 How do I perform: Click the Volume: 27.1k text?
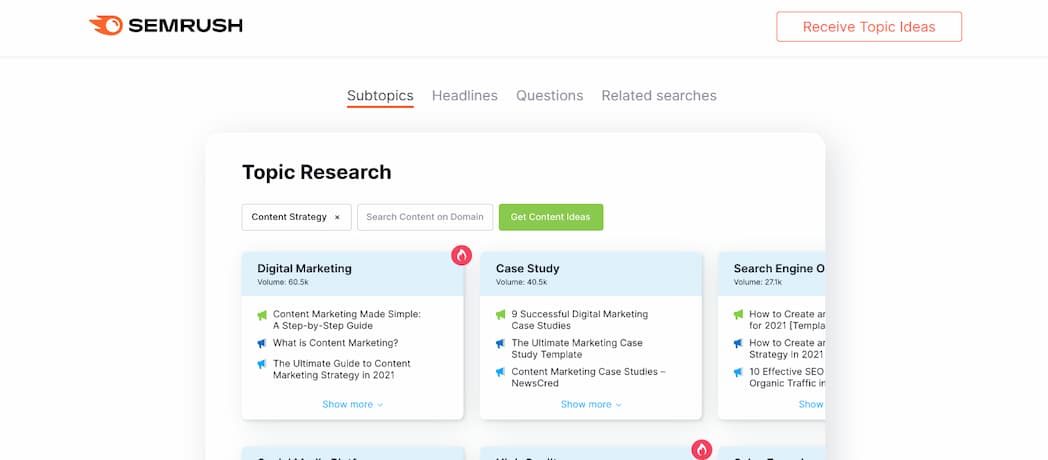[x=758, y=282]
